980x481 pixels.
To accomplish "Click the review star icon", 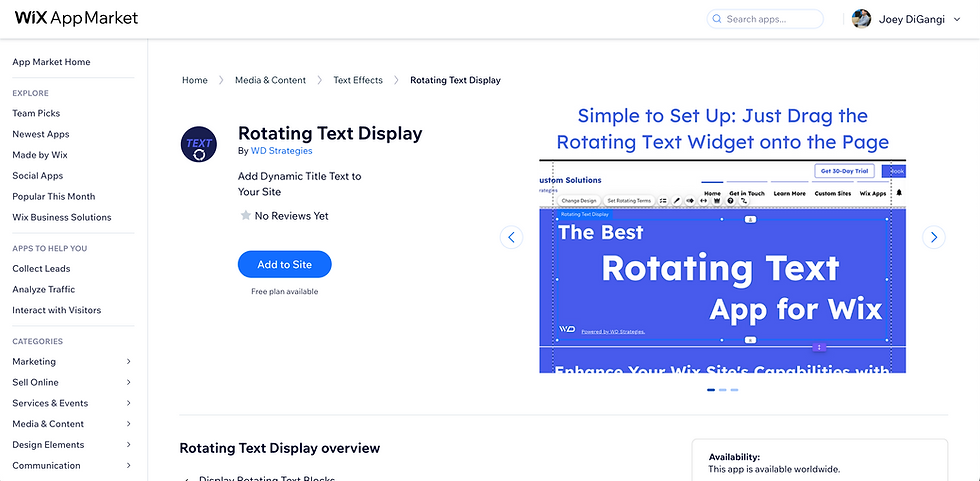I will 246,216.
